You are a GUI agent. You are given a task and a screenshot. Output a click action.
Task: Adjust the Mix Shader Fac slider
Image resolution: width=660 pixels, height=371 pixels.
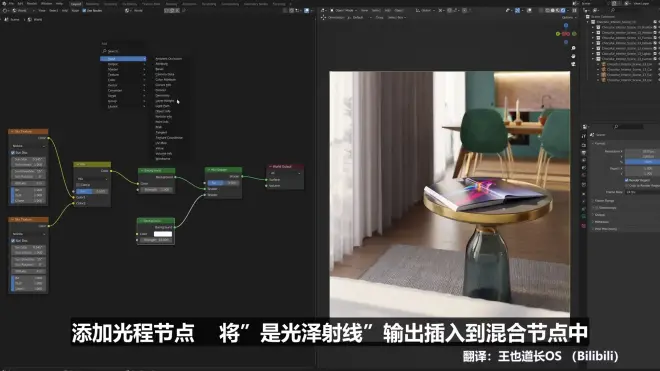tap(224, 183)
